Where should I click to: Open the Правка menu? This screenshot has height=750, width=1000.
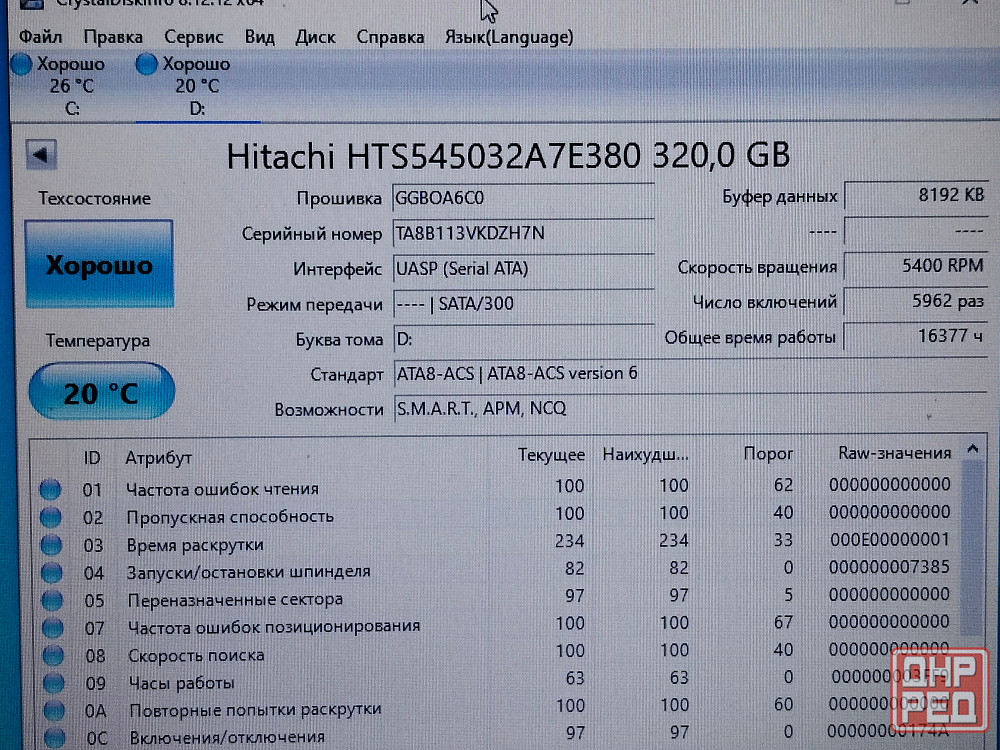point(113,37)
